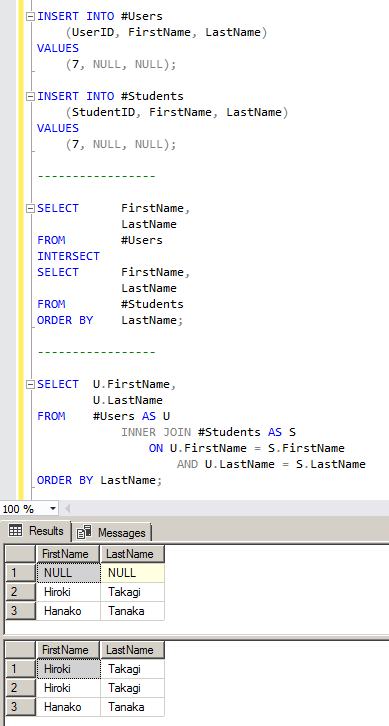
Task: Select the top-left corner of second grid
Action: 20,650
